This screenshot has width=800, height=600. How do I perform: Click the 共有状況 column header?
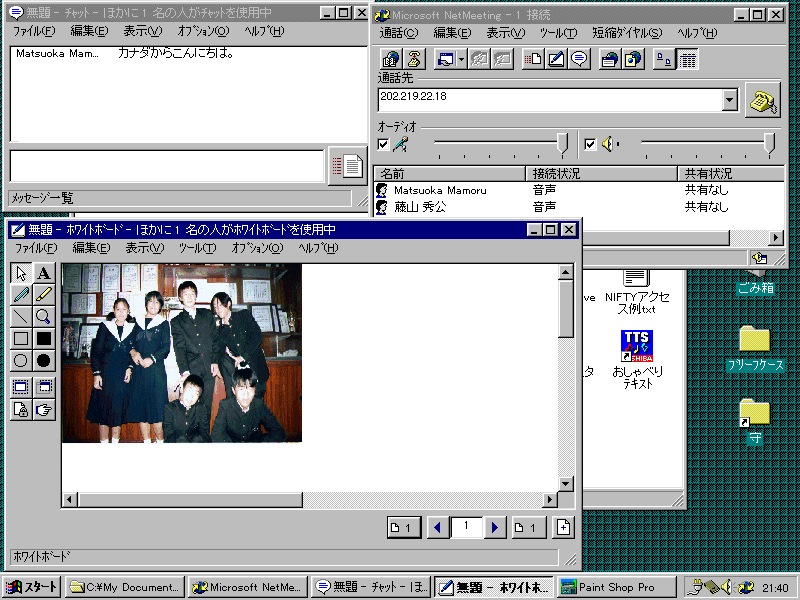731,173
